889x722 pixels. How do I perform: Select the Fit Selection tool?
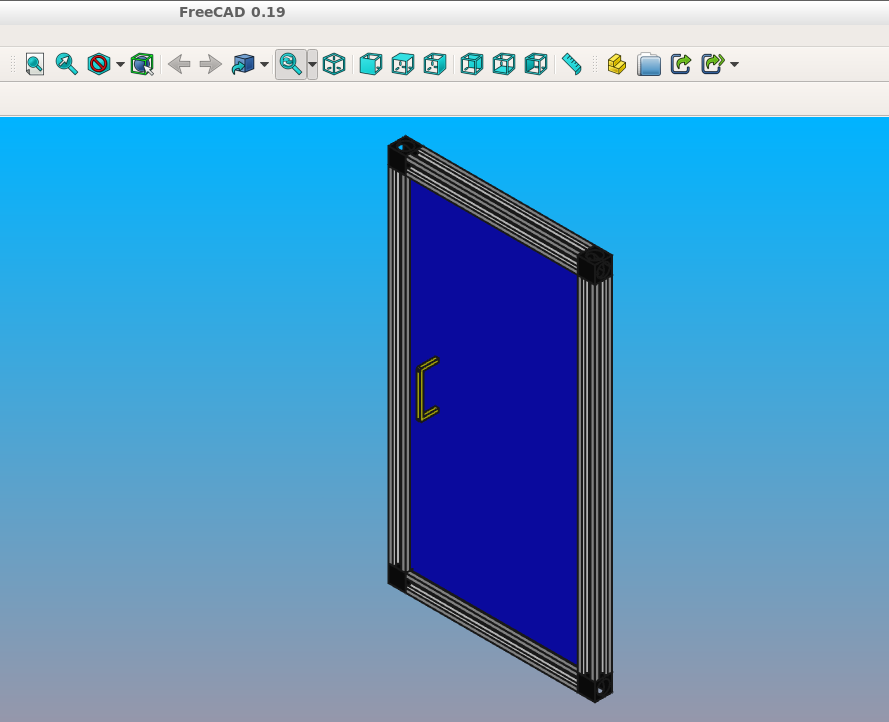click(67, 63)
